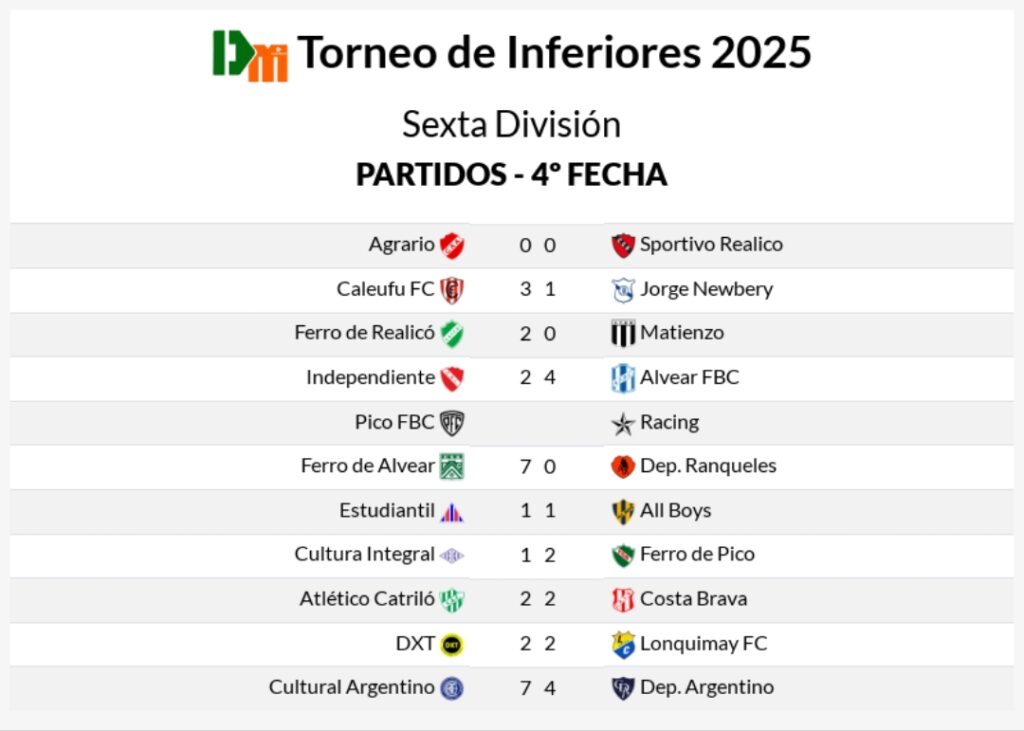1024x731 pixels.
Task: Click the Racing star crest
Action: 623,423
